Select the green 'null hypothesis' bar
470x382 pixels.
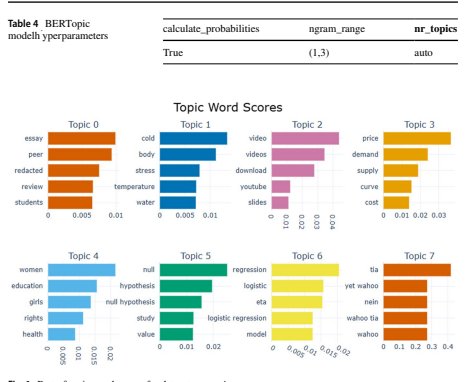click(x=181, y=302)
